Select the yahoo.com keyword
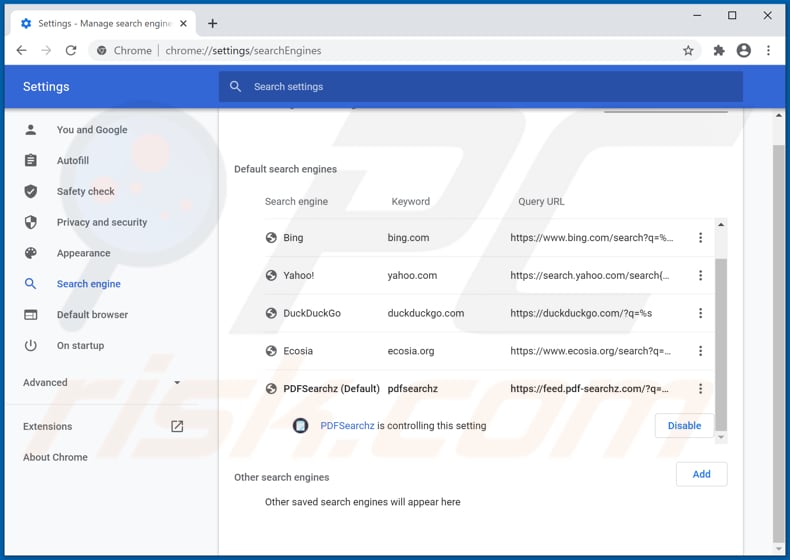790x560 pixels. (x=412, y=275)
